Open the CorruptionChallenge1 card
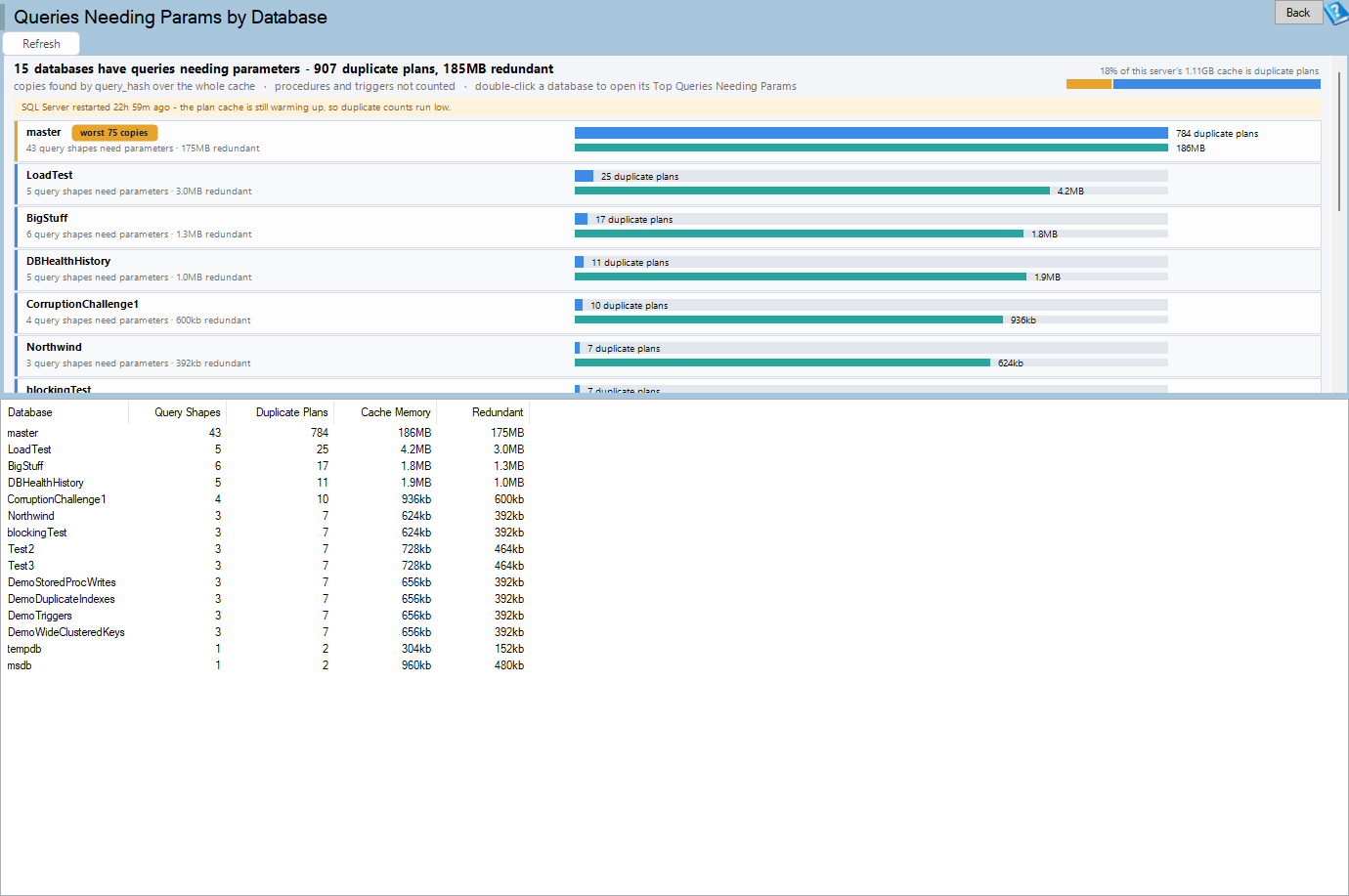This screenshot has width=1349, height=896. (668, 313)
